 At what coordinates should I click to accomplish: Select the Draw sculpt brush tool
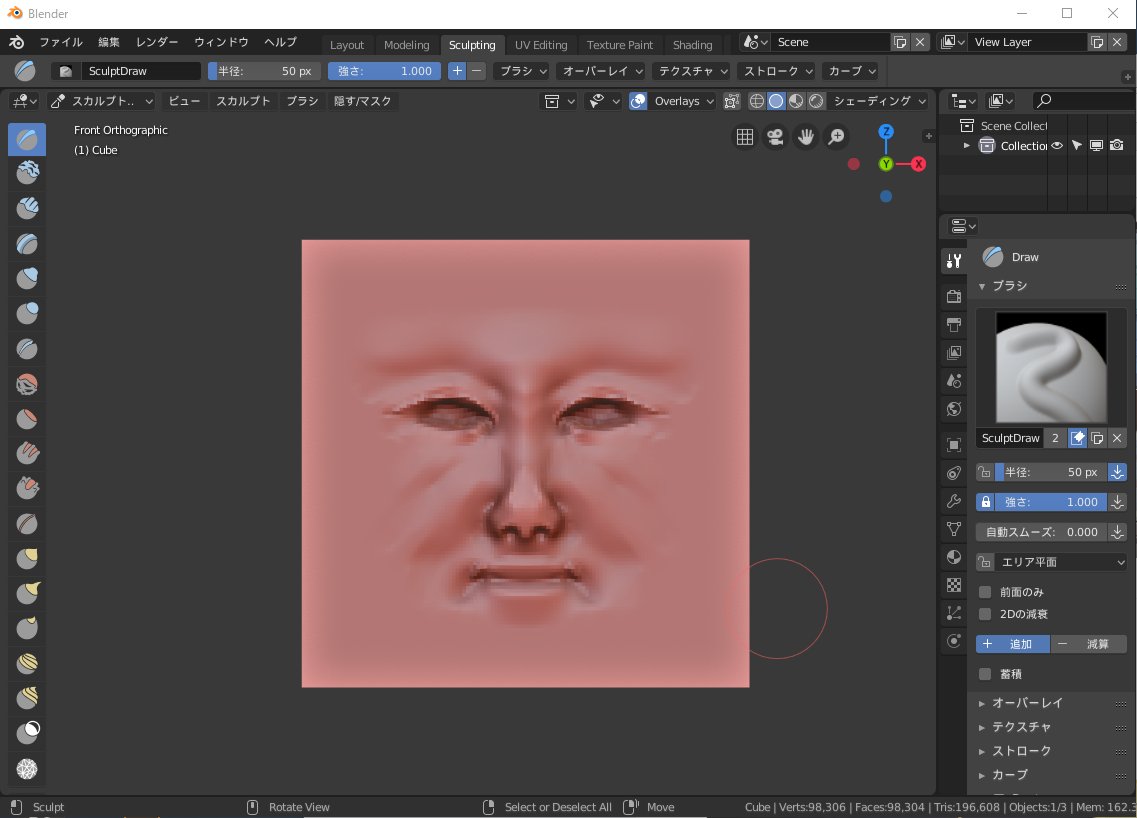[x=27, y=139]
